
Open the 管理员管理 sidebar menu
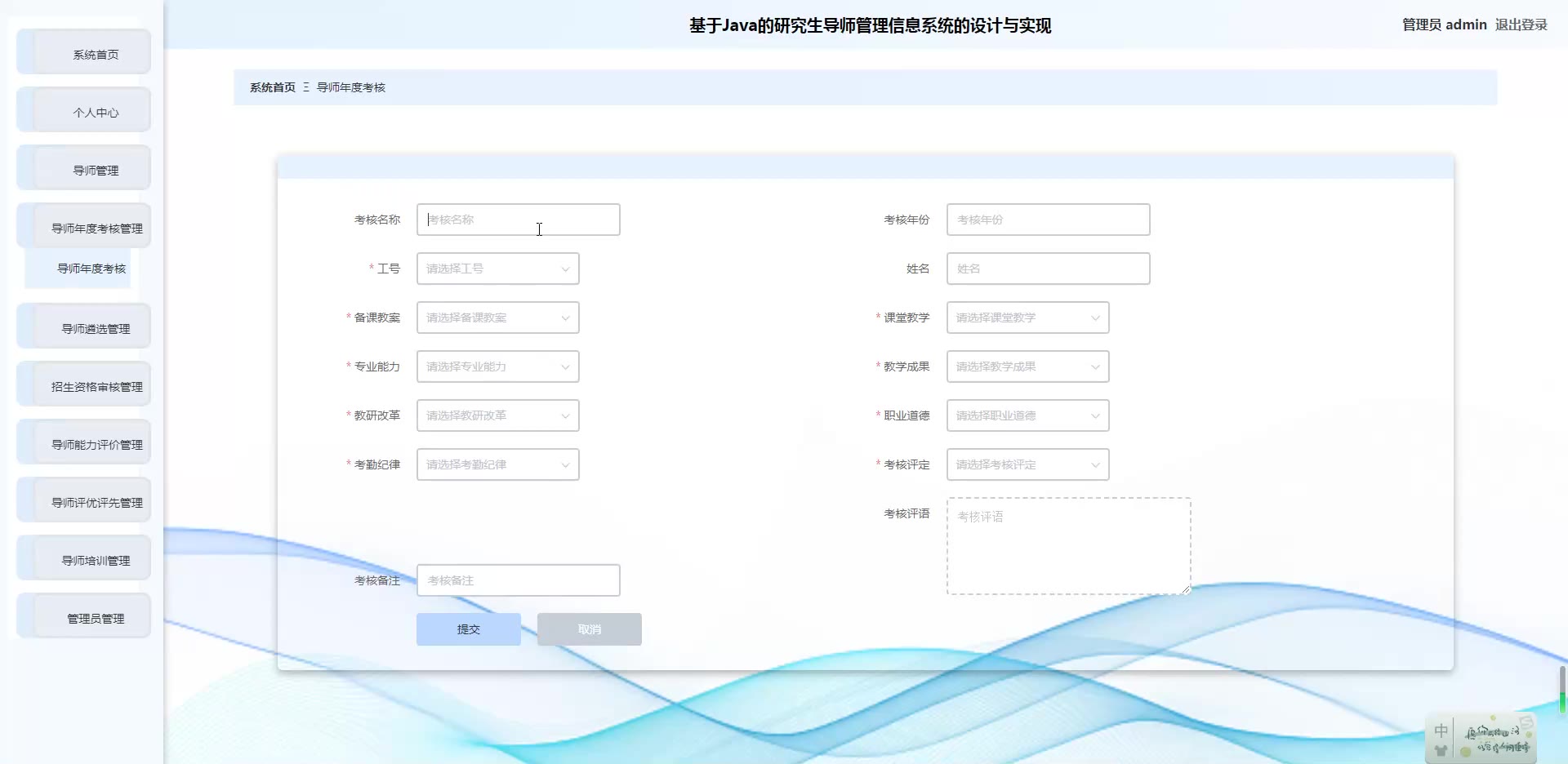pyautogui.click(x=83, y=616)
